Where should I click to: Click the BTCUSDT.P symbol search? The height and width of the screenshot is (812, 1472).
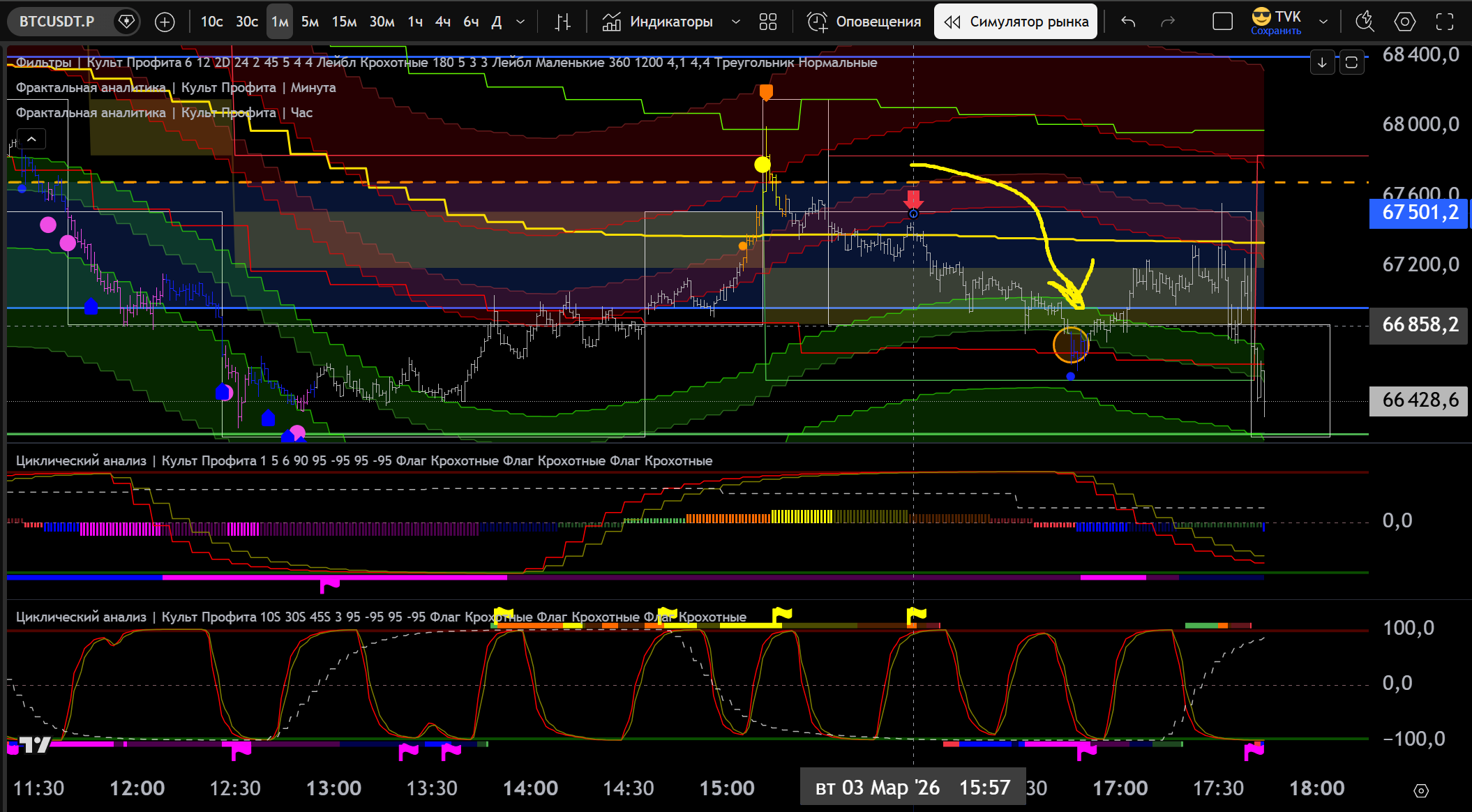(x=57, y=22)
